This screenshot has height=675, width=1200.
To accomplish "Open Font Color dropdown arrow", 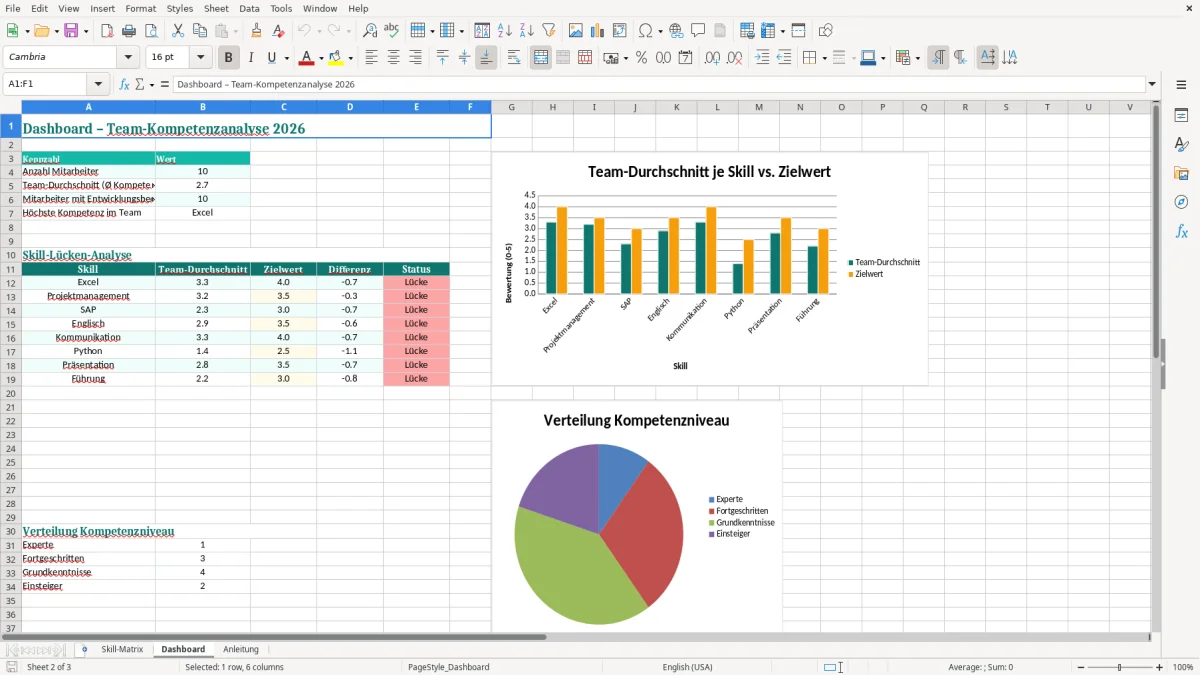I will click(x=321, y=58).
